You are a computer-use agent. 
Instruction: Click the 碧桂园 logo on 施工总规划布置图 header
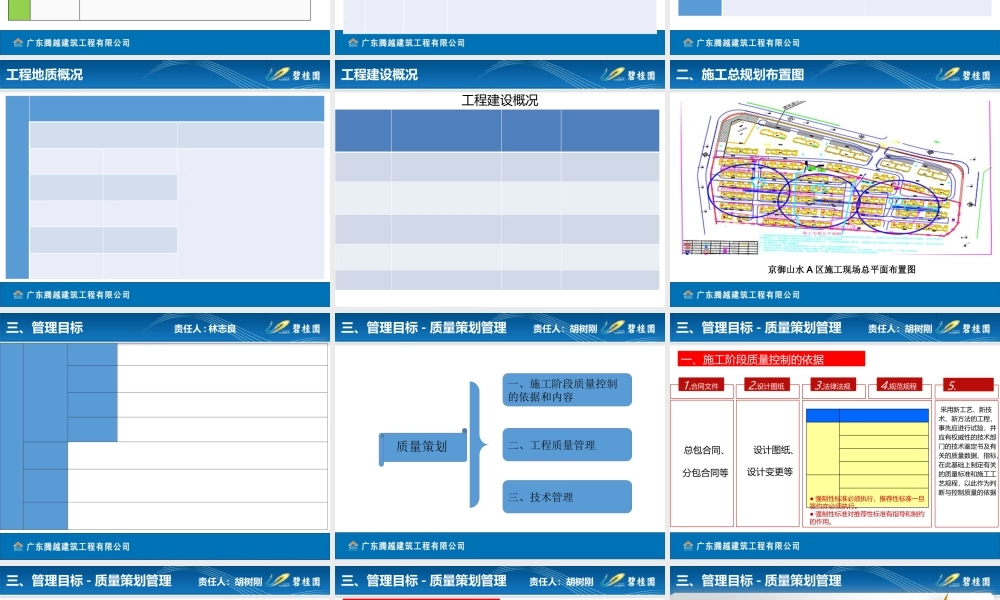point(963,75)
